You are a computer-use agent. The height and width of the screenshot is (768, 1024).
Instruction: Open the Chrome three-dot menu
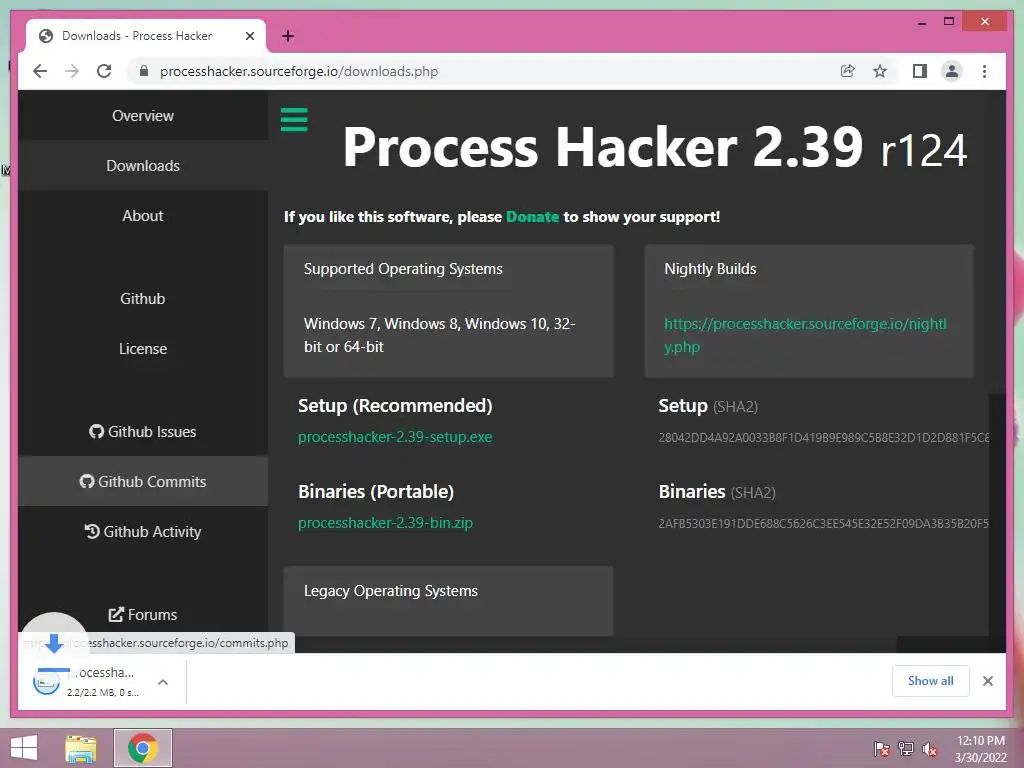(984, 71)
